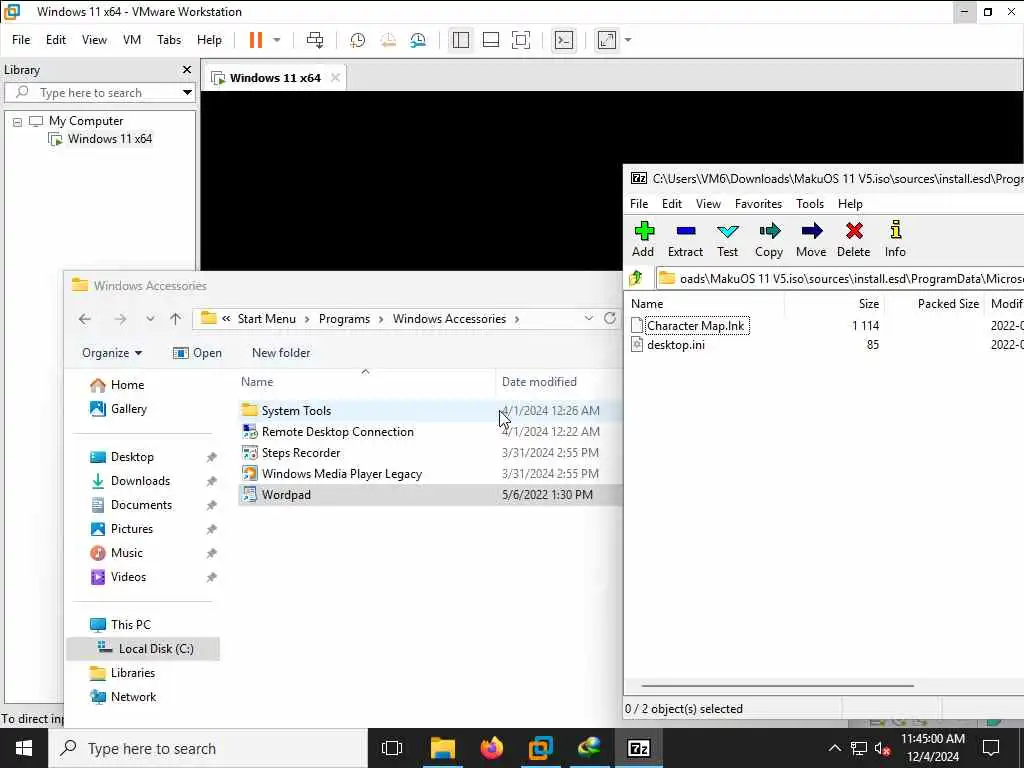Click the 7-Zip Move button
The image size is (1024, 768).
coord(811,239)
